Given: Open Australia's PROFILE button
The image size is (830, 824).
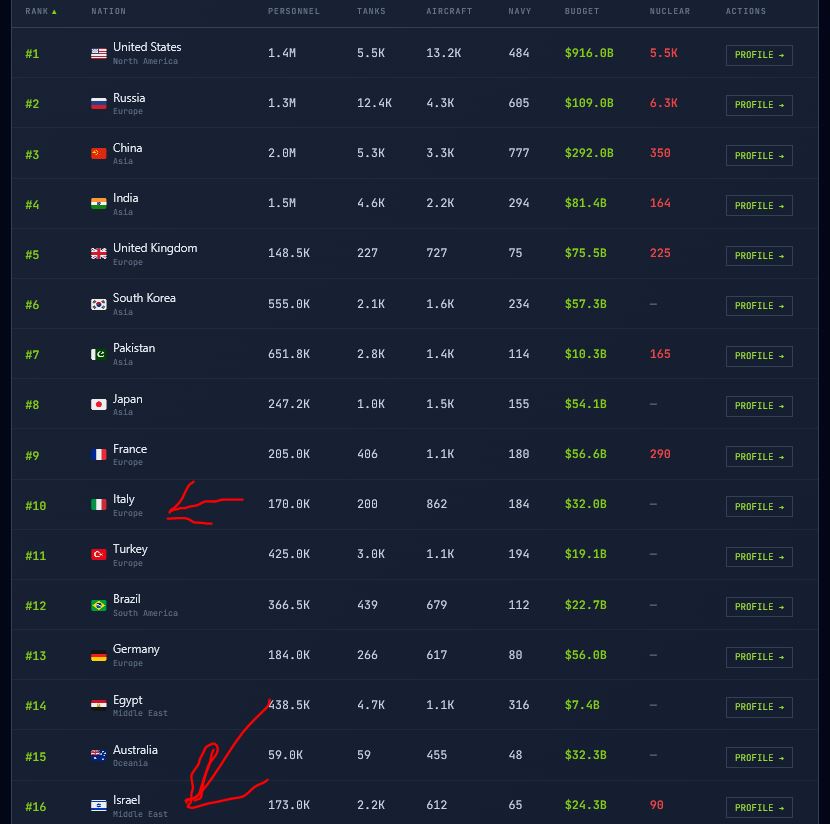Looking at the screenshot, I should tap(759, 757).
